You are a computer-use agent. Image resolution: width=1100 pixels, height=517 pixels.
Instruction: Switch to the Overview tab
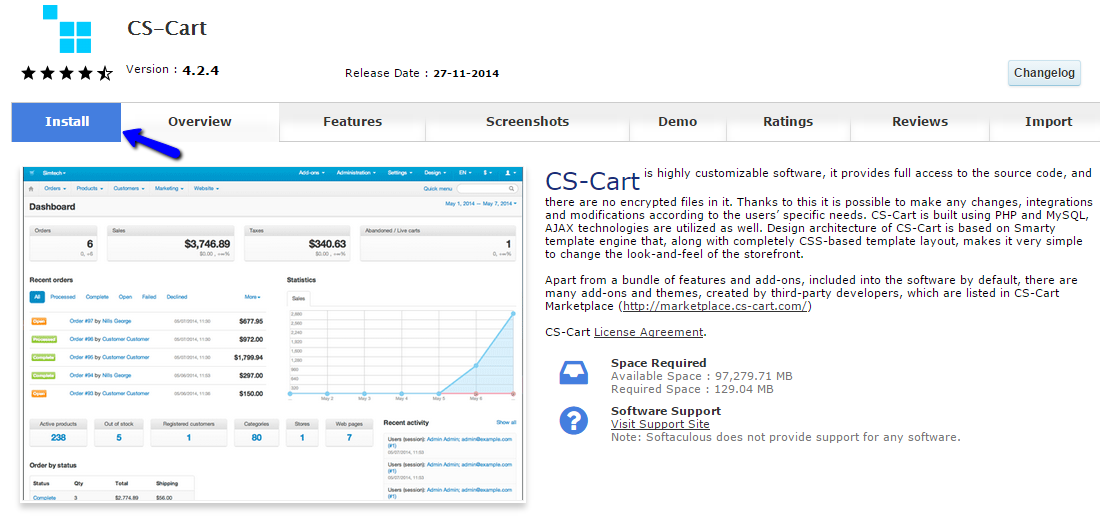coord(200,122)
